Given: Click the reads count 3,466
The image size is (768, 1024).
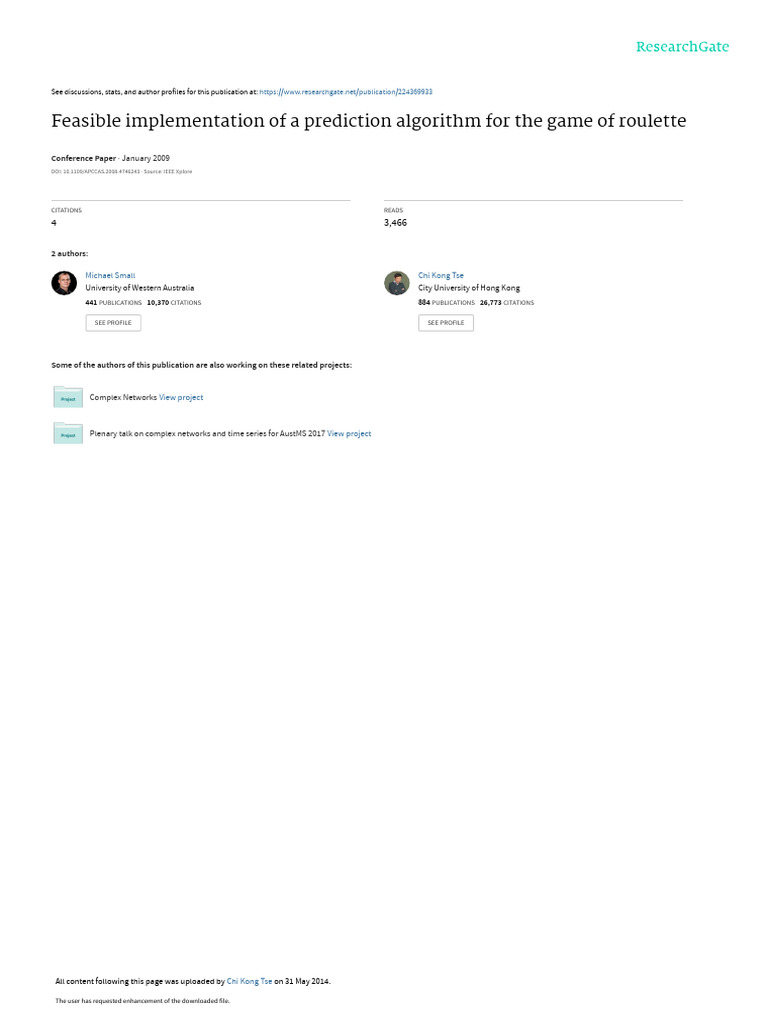Looking at the screenshot, I should pos(395,223).
